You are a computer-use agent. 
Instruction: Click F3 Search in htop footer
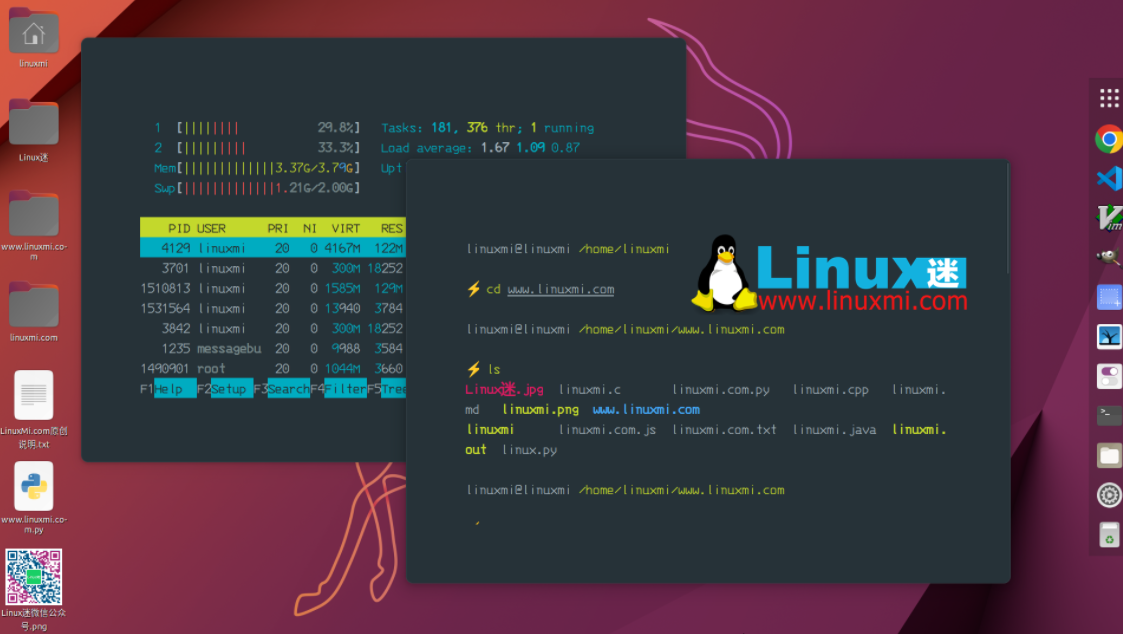(x=281, y=389)
